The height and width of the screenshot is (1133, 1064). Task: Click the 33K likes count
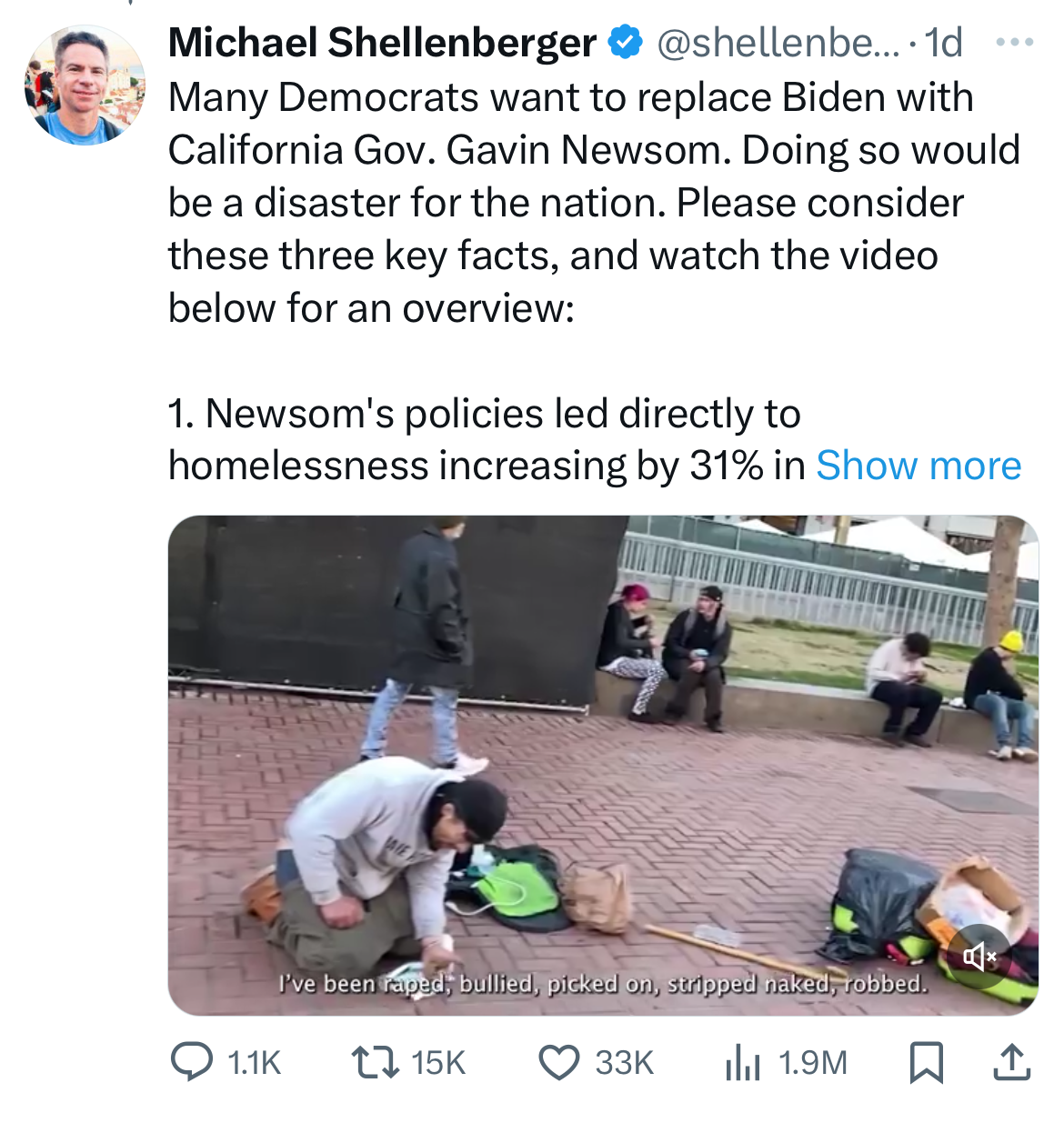tap(625, 1062)
